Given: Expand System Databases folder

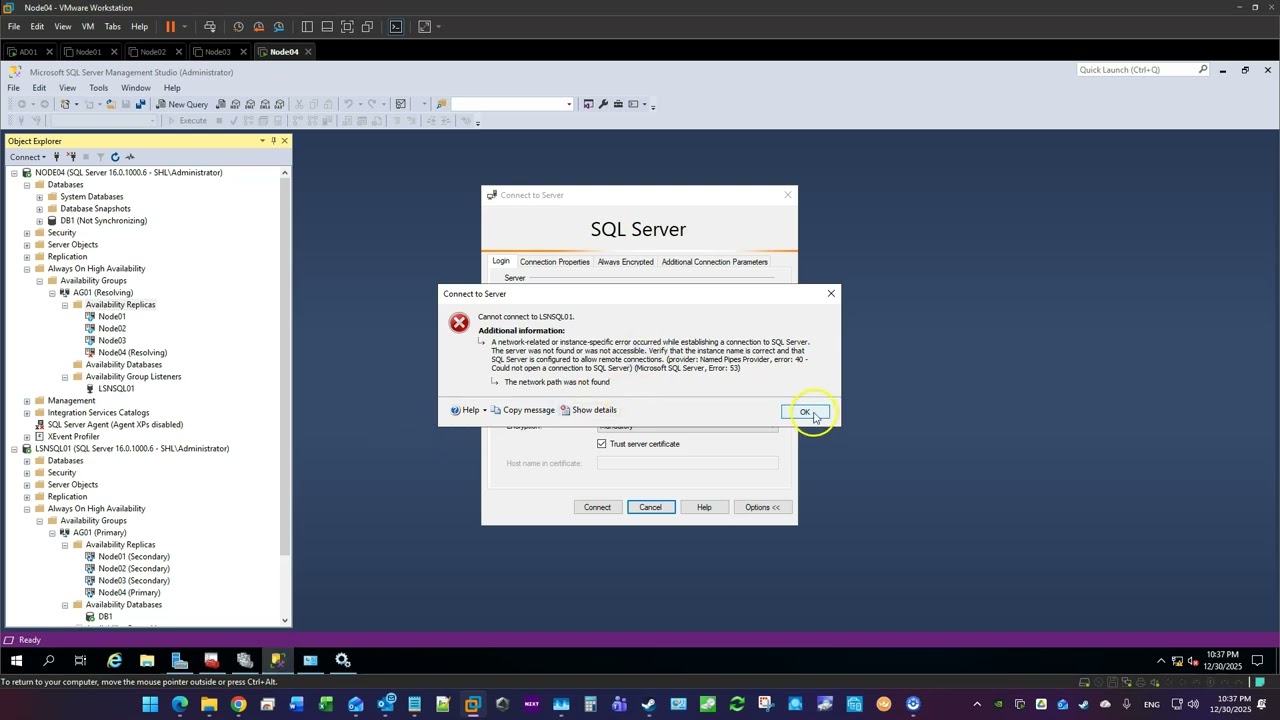Looking at the screenshot, I should pos(40,197).
